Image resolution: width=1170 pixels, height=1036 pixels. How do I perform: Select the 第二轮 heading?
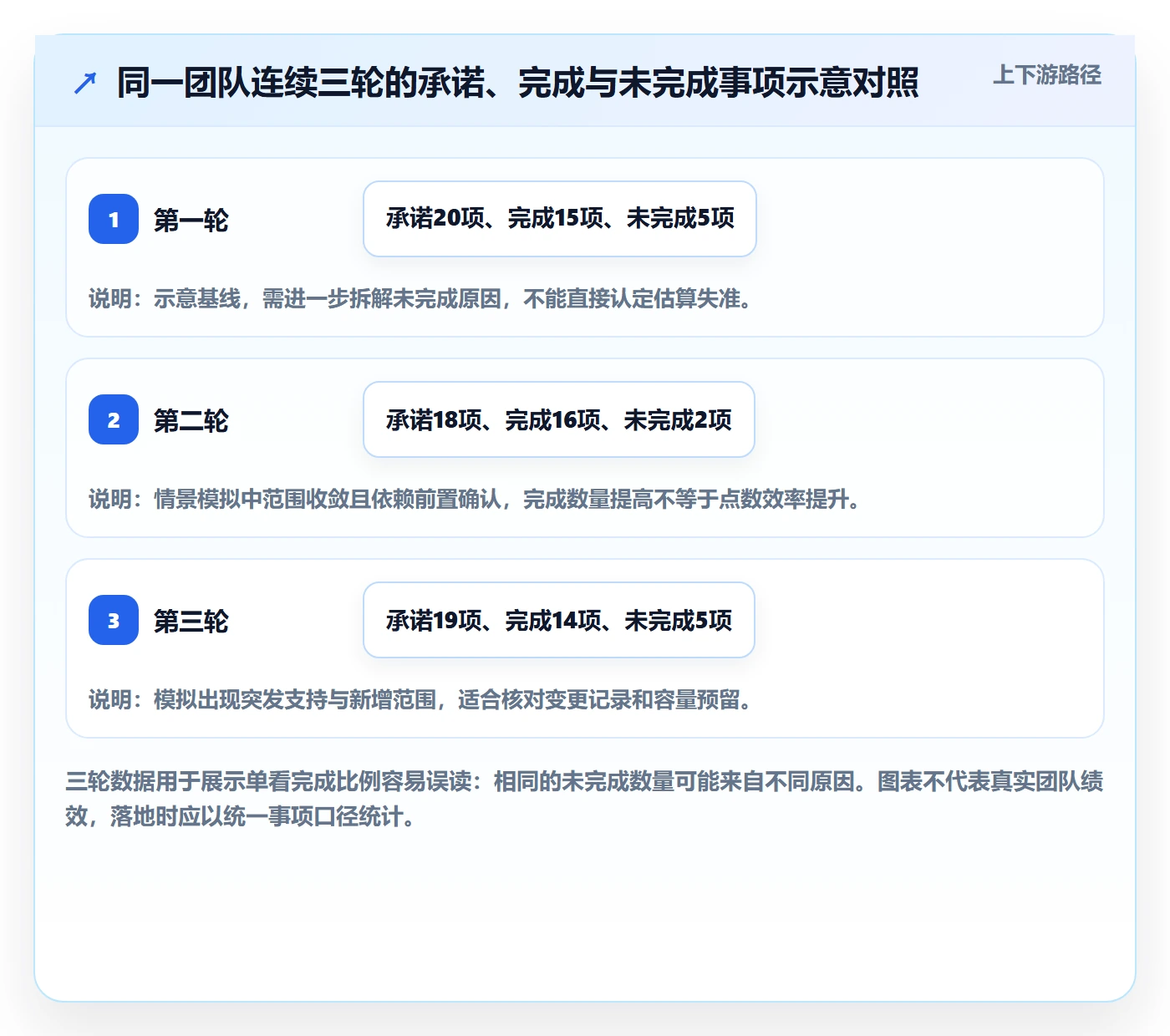[191, 421]
